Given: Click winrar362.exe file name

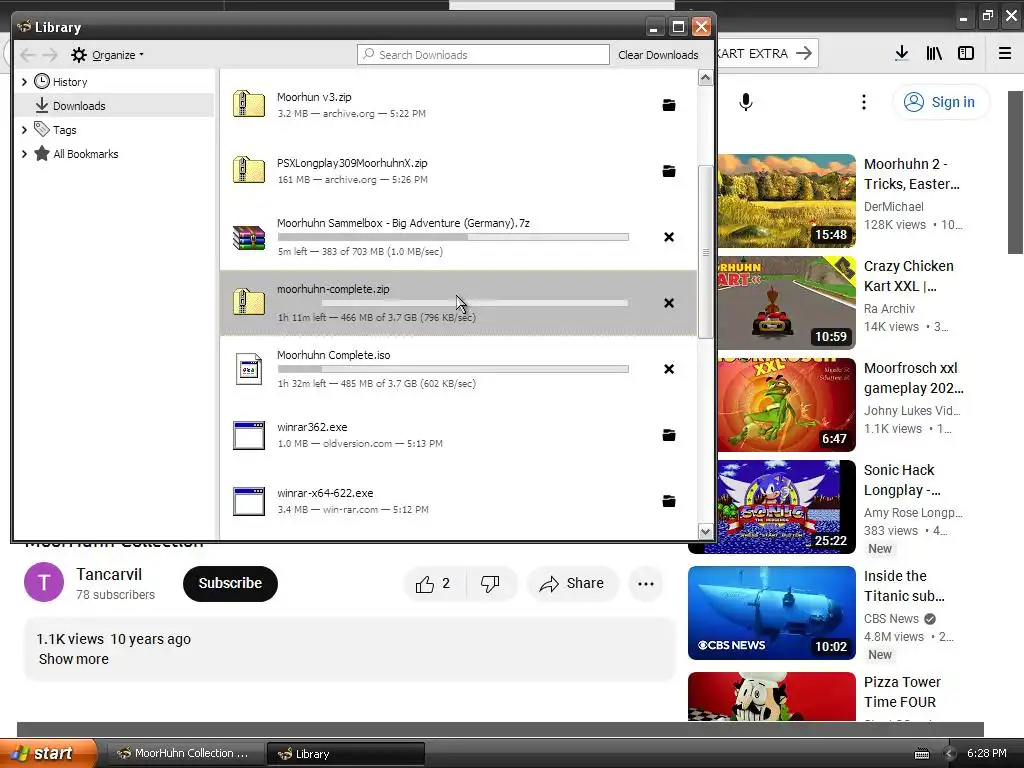Looking at the screenshot, I should pyautogui.click(x=312, y=427).
